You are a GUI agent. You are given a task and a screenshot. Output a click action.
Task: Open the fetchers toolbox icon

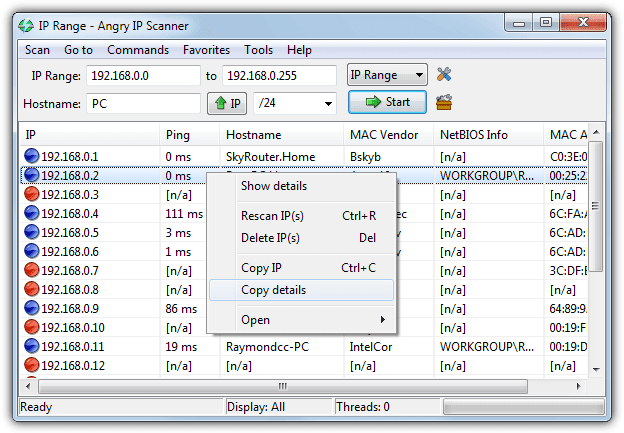click(444, 102)
